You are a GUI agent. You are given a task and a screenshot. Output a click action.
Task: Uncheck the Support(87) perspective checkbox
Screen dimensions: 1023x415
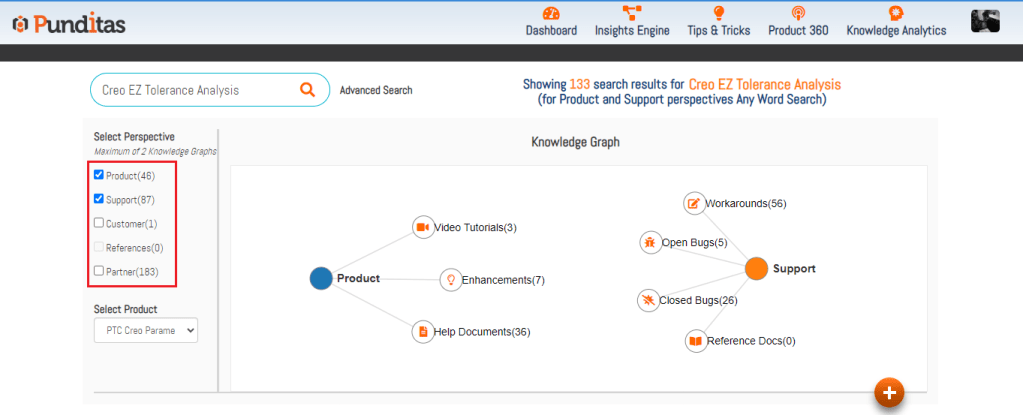click(x=99, y=199)
